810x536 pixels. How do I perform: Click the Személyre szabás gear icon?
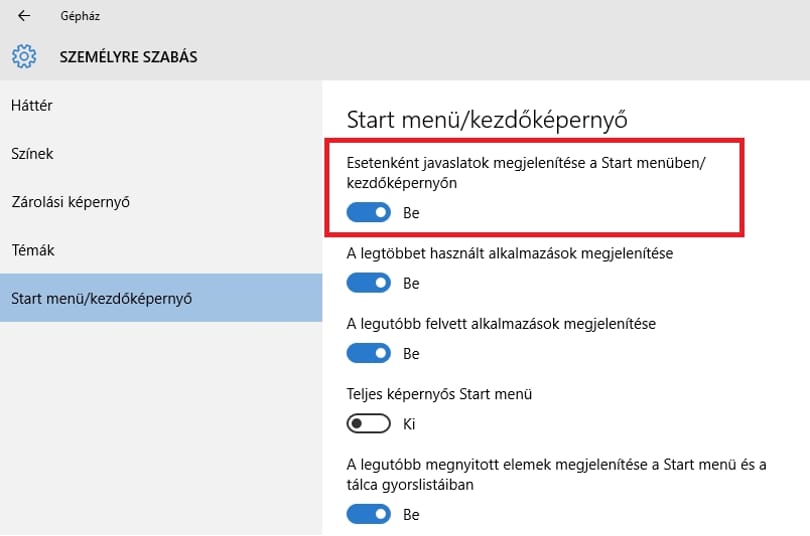click(x=24, y=56)
